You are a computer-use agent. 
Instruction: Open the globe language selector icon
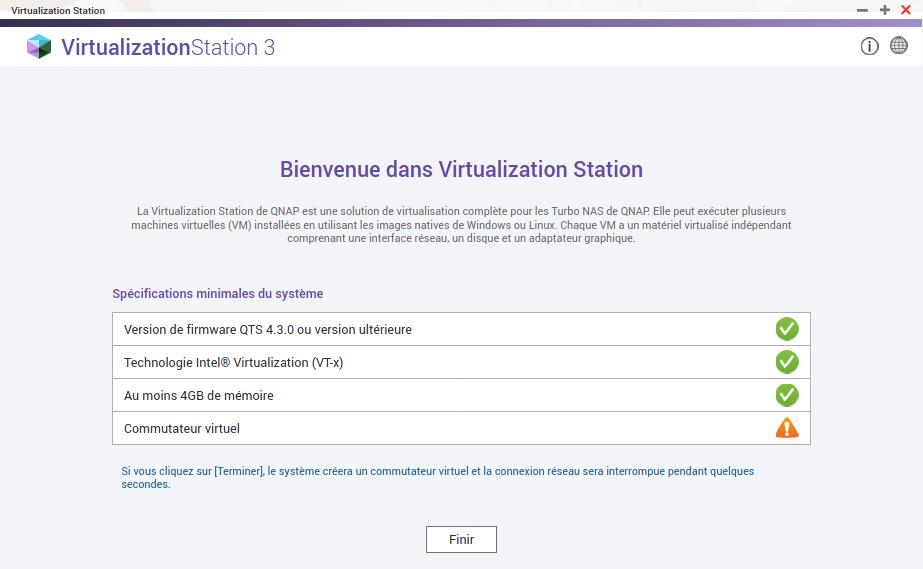[x=898, y=46]
